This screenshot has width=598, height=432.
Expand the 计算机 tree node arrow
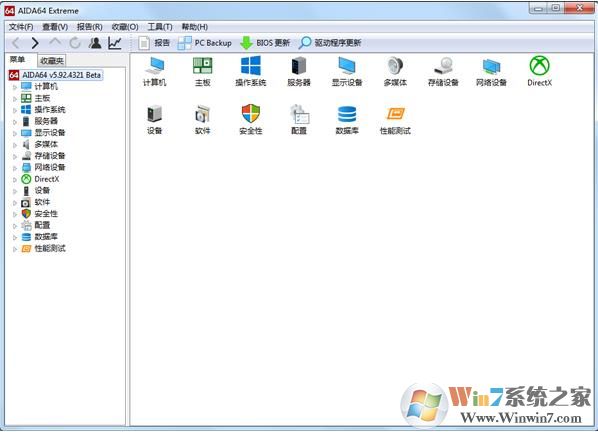coord(15,87)
